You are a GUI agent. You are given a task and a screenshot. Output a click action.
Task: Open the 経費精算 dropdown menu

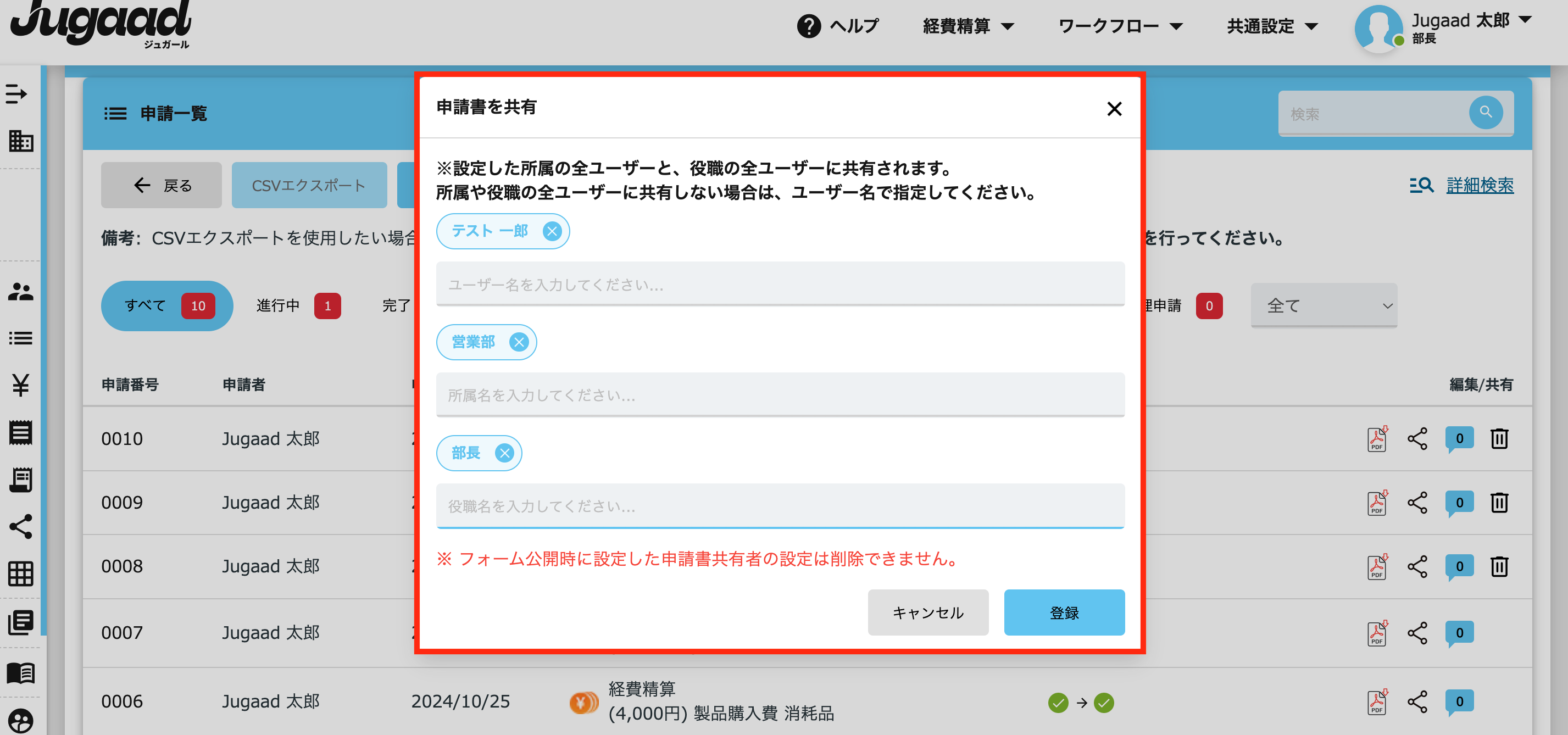pos(969,26)
